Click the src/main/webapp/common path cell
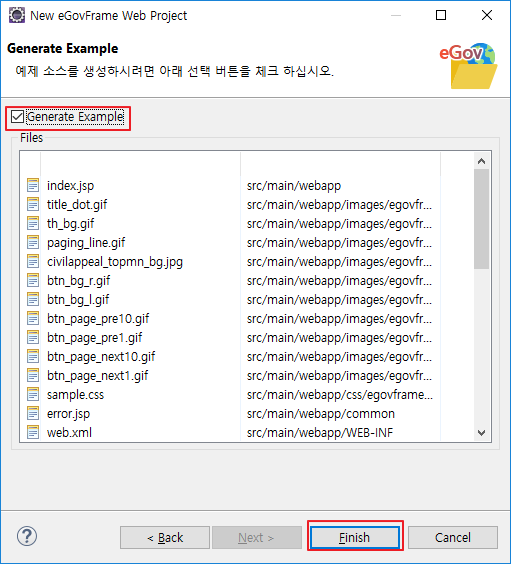 click(x=321, y=414)
